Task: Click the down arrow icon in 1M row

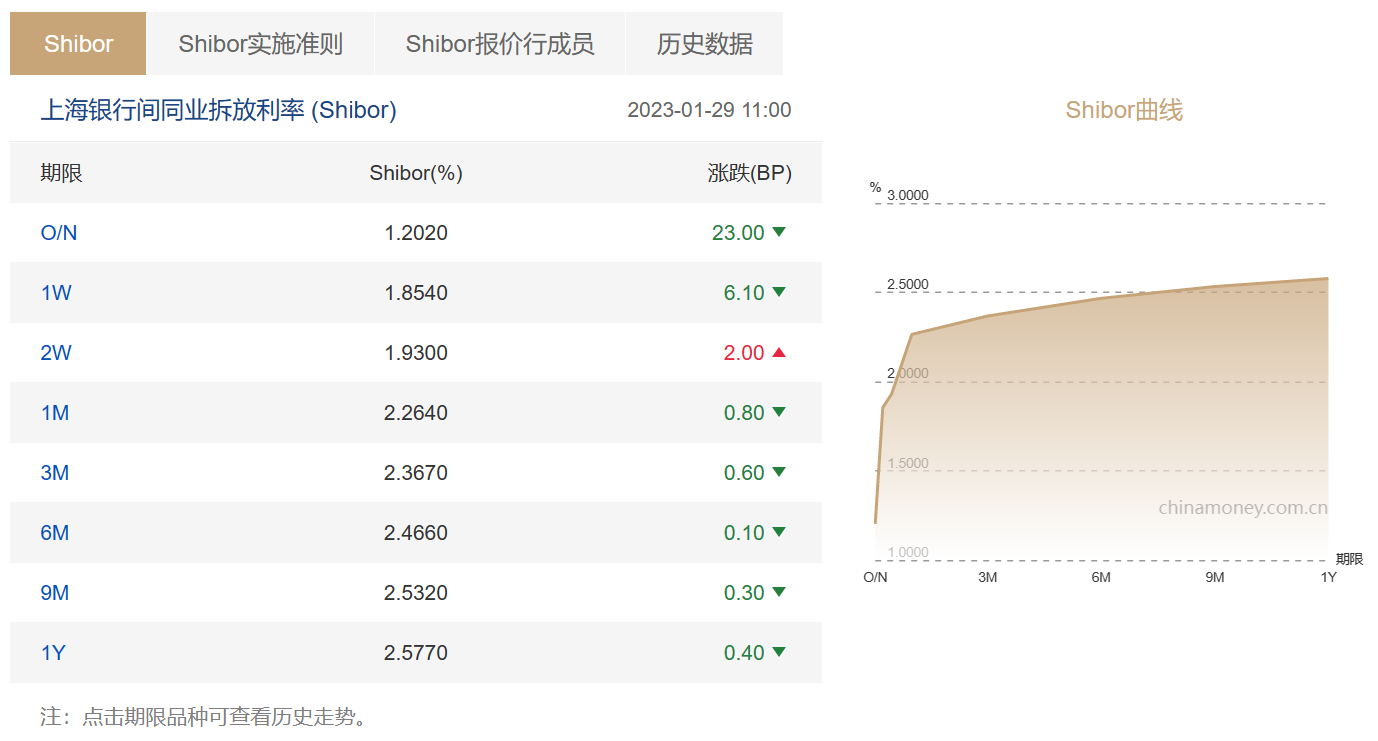Action: coord(779,412)
